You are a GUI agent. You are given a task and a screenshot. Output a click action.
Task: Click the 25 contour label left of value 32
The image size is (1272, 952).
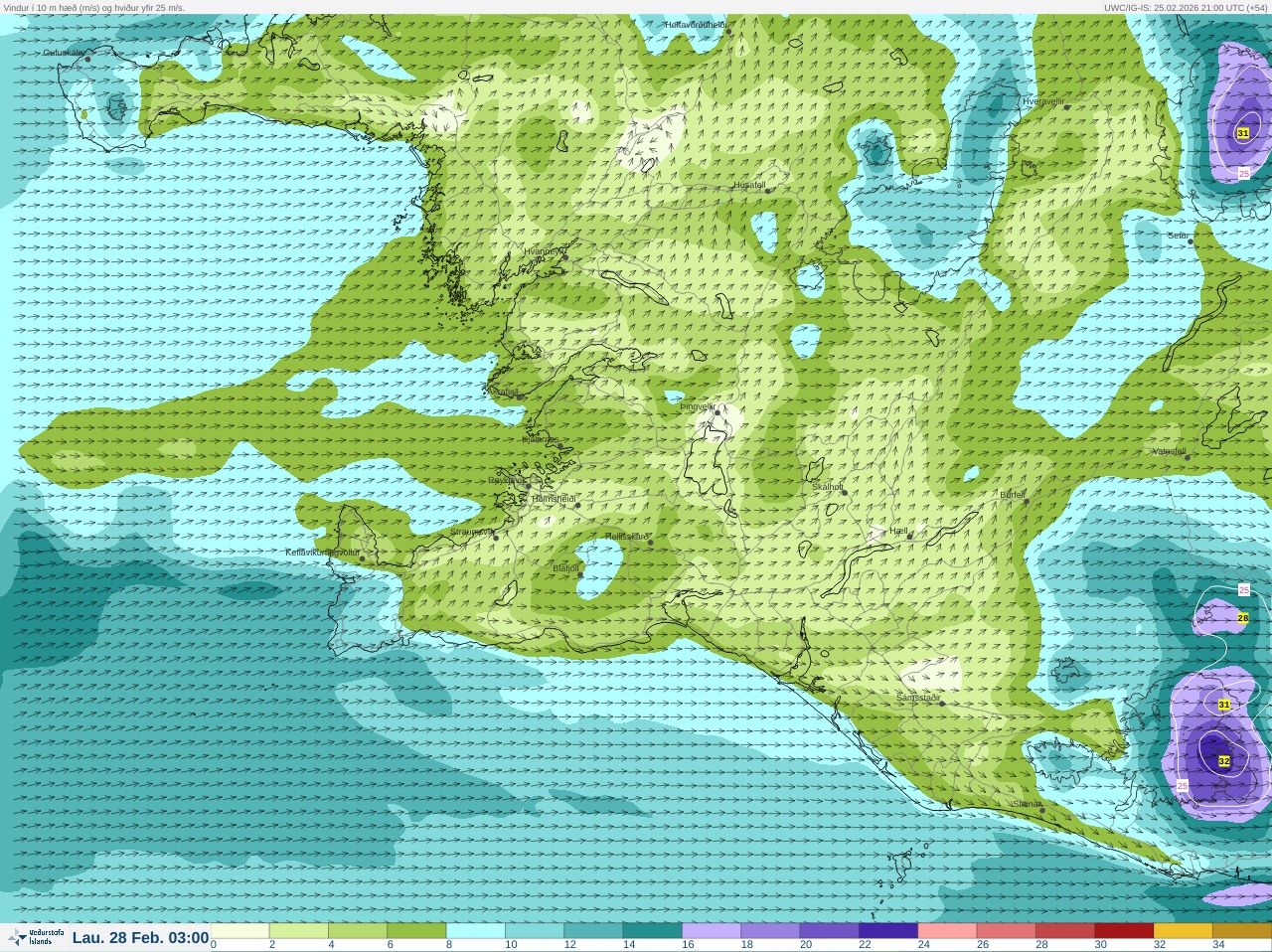click(x=1183, y=786)
